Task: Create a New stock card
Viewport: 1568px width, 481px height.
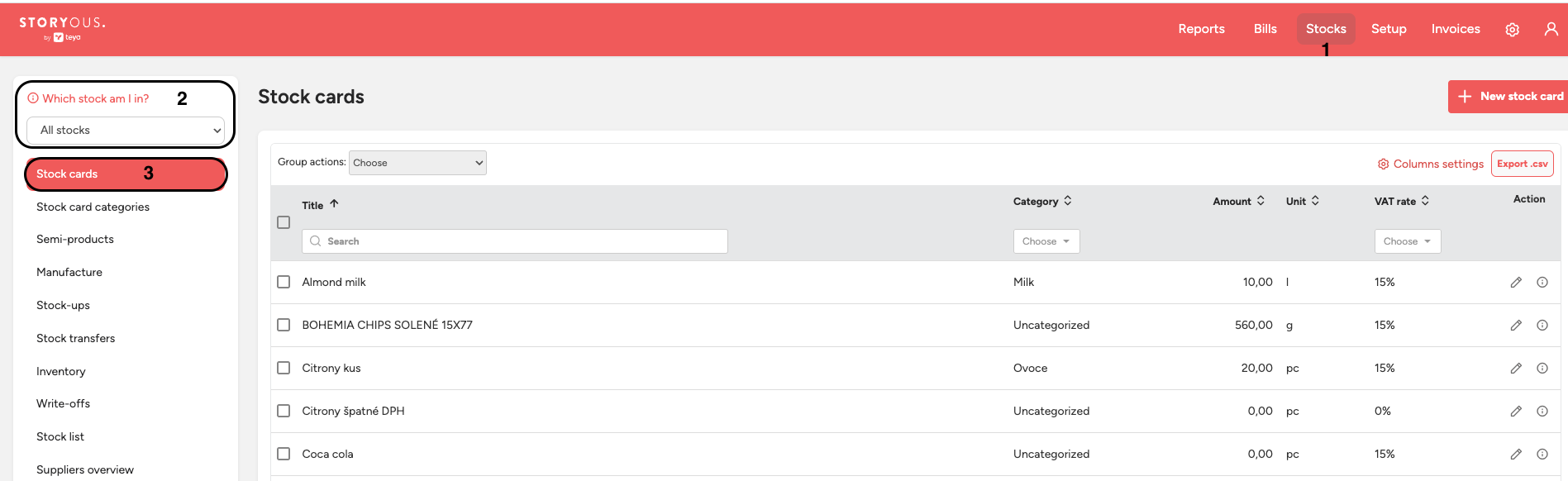Action: coord(1509,97)
